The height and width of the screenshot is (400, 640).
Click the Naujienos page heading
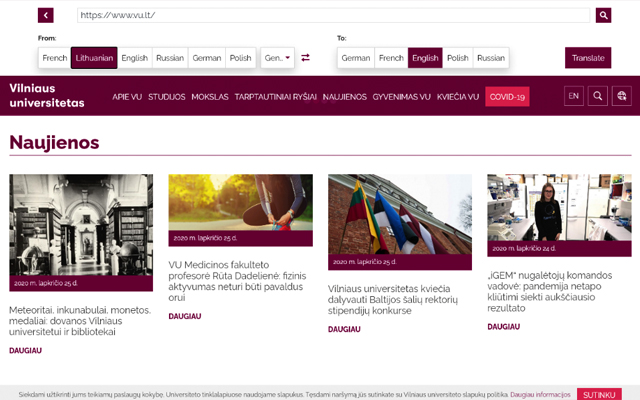coord(54,142)
